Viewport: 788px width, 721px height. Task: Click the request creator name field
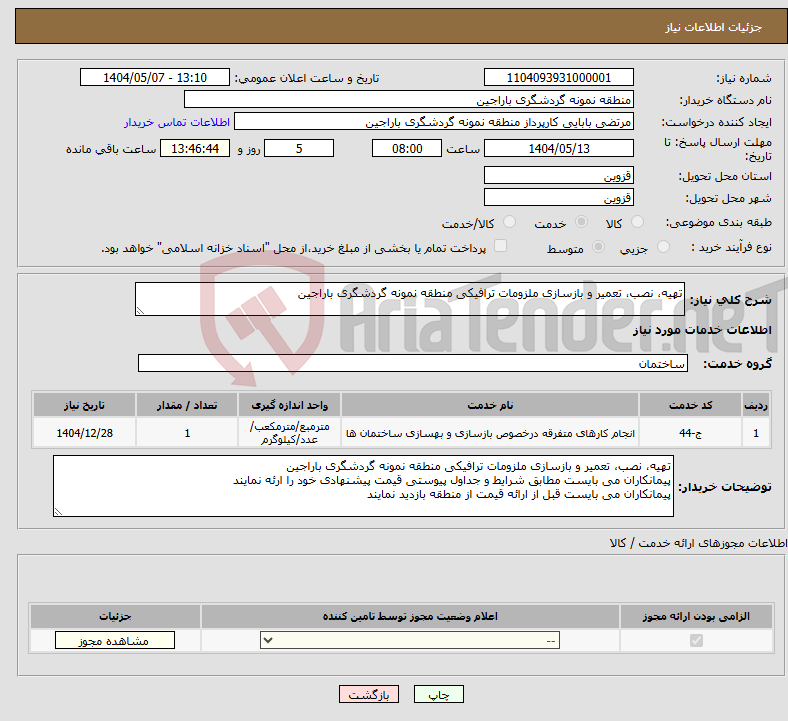(x=434, y=122)
